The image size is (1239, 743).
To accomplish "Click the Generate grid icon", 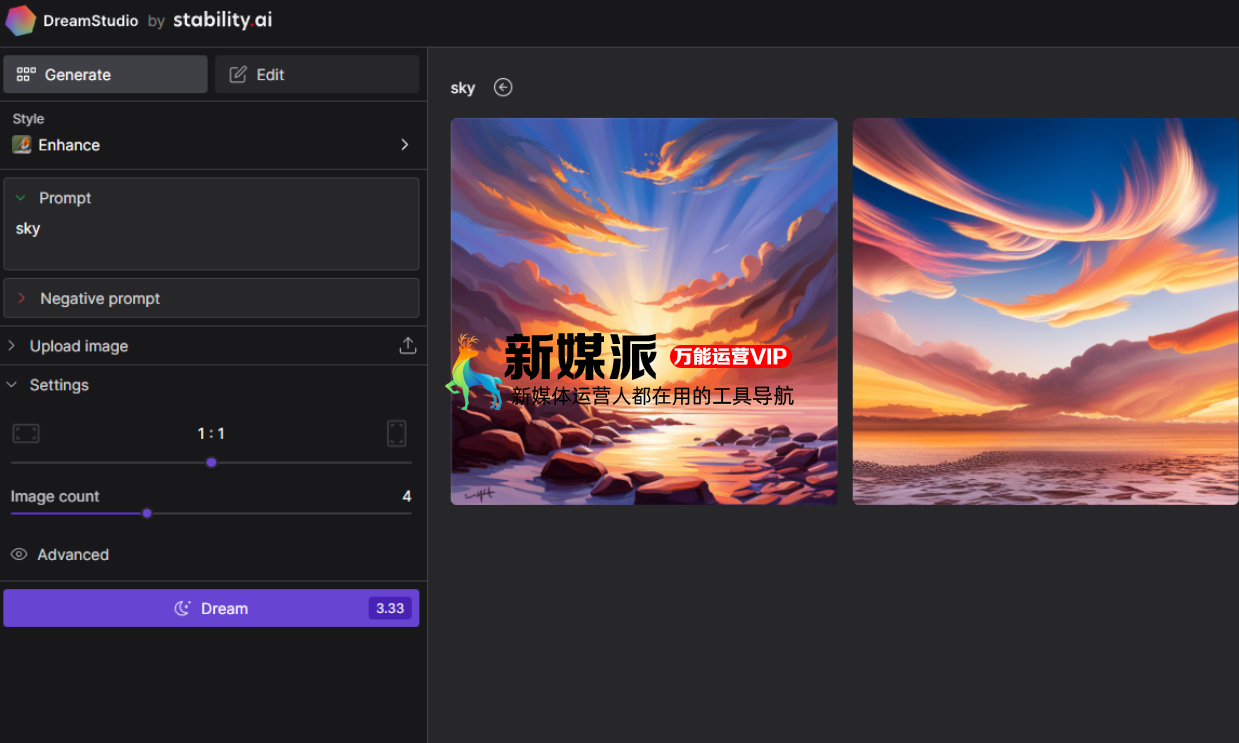I will click(x=27, y=74).
